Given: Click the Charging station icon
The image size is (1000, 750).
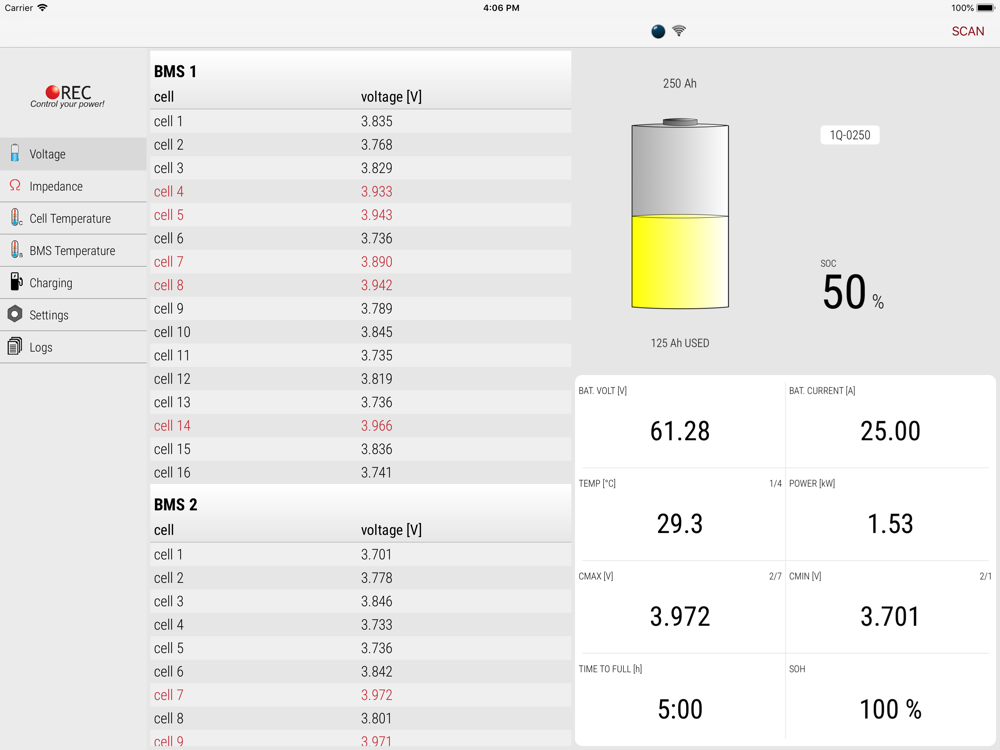Looking at the screenshot, I should (x=16, y=281).
